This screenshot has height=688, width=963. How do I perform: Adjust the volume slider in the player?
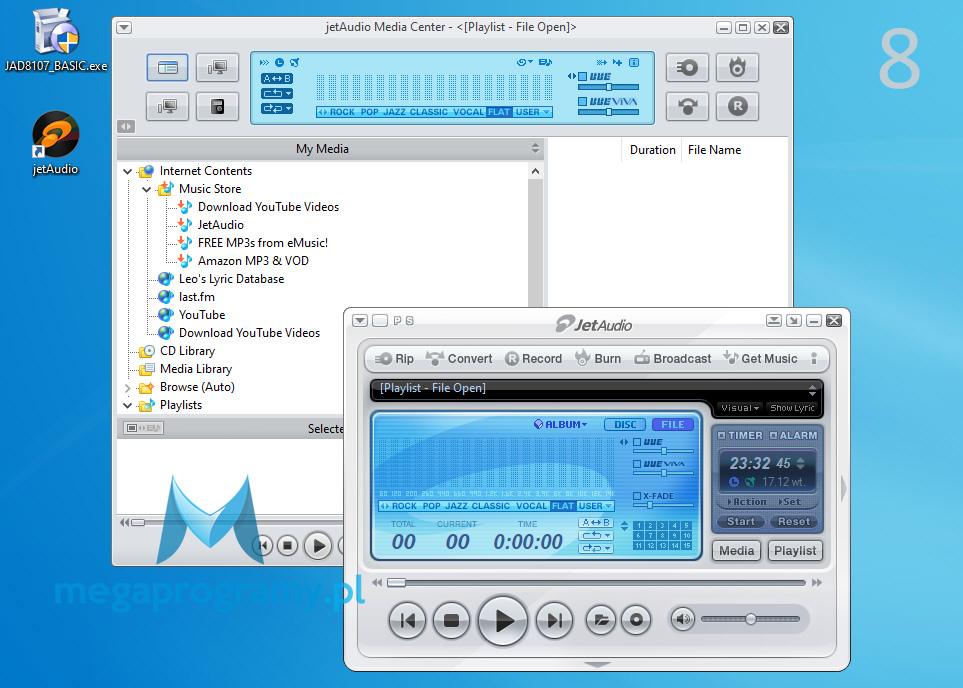tap(751, 619)
